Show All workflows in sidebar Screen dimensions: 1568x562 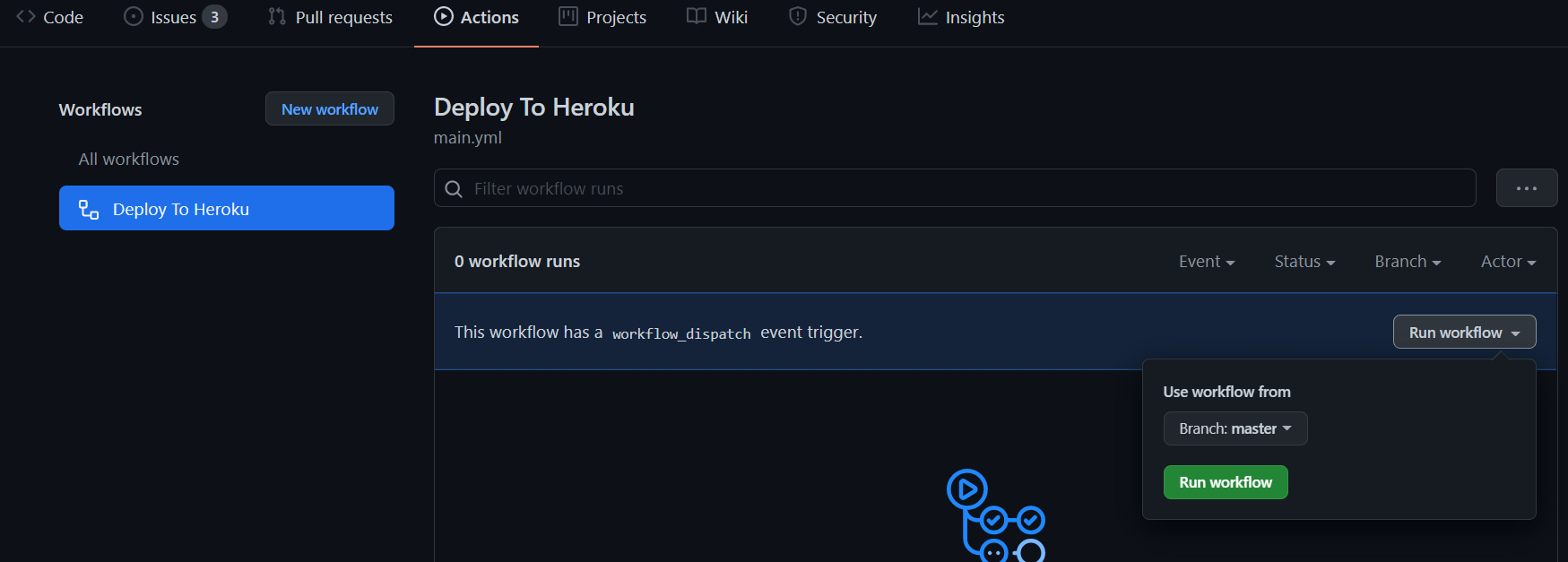point(129,159)
